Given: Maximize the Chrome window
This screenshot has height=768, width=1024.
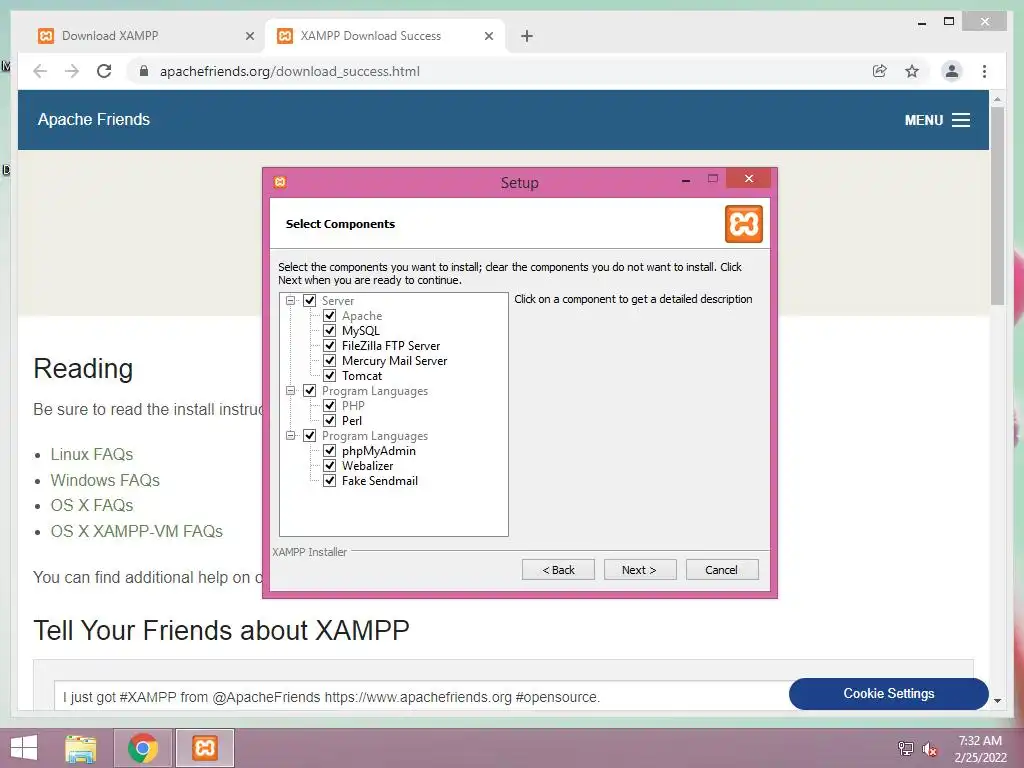Looking at the screenshot, I should (x=949, y=22).
